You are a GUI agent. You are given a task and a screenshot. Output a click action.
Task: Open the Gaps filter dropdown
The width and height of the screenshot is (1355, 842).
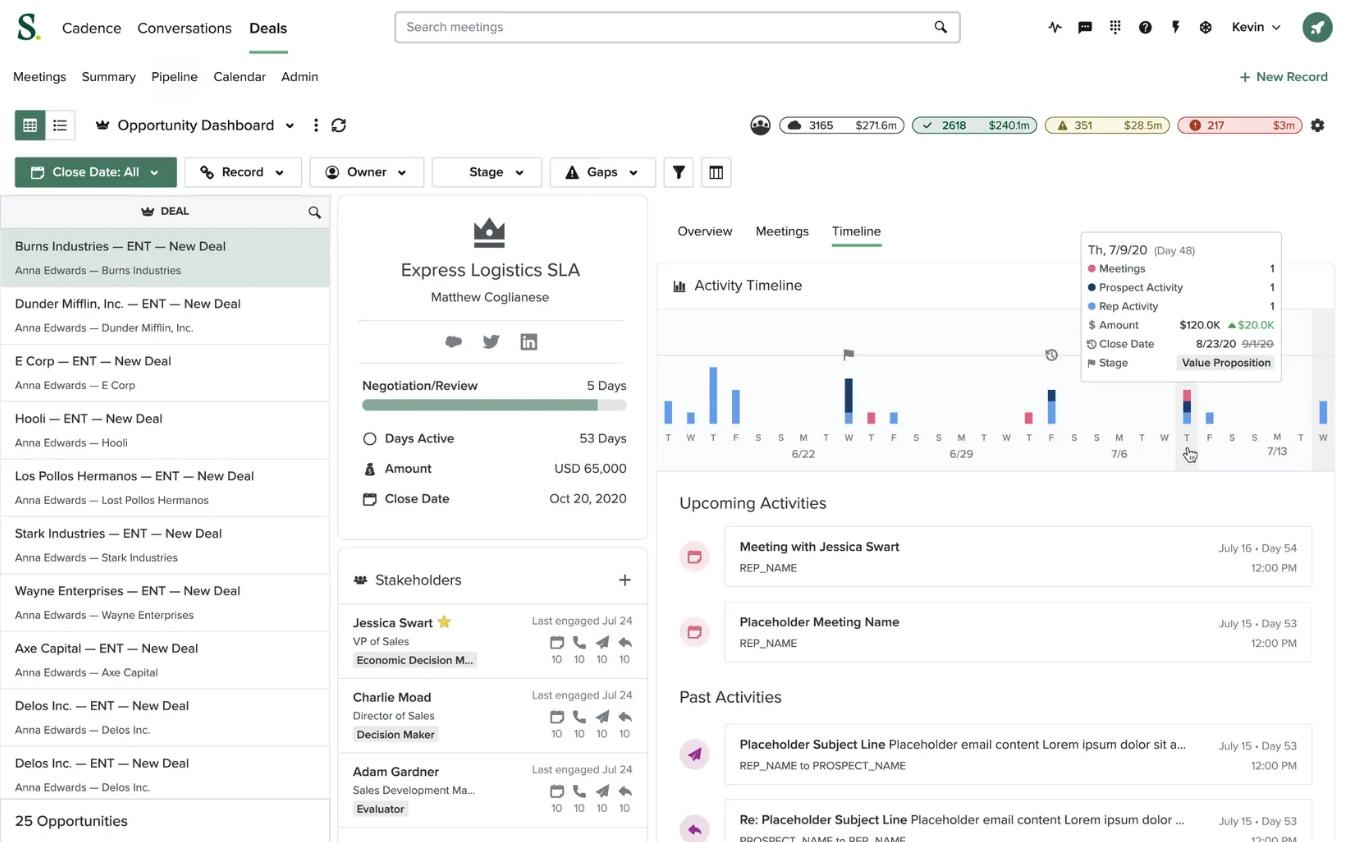(603, 172)
